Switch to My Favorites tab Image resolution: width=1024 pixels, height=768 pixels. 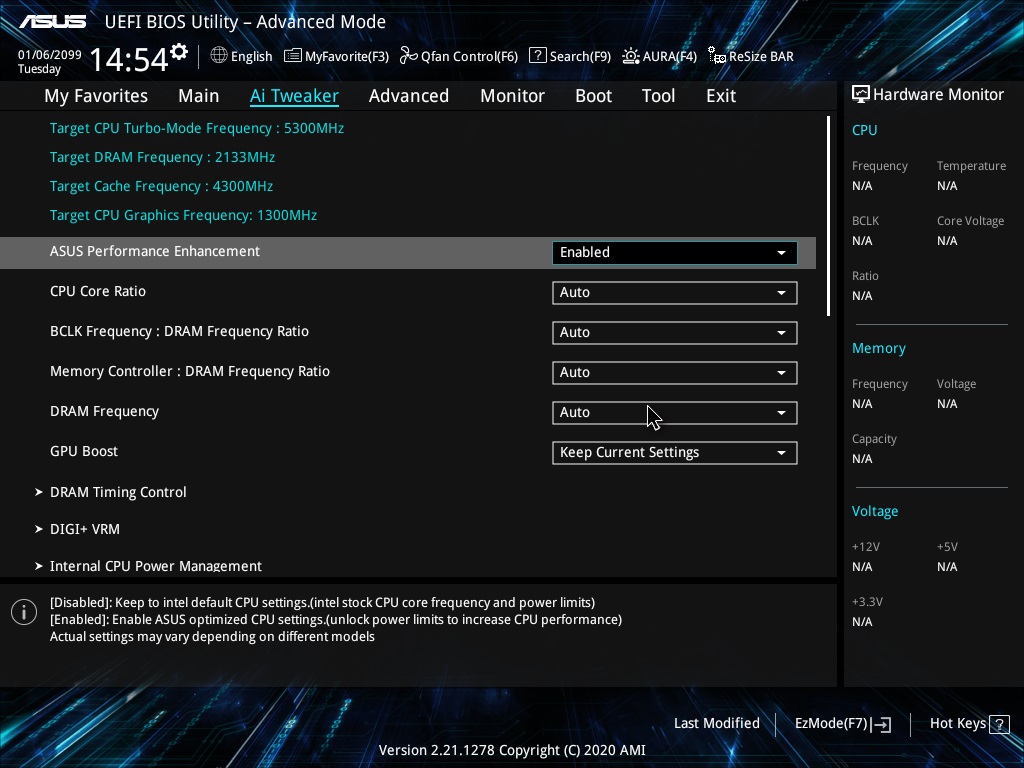click(x=96, y=96)
